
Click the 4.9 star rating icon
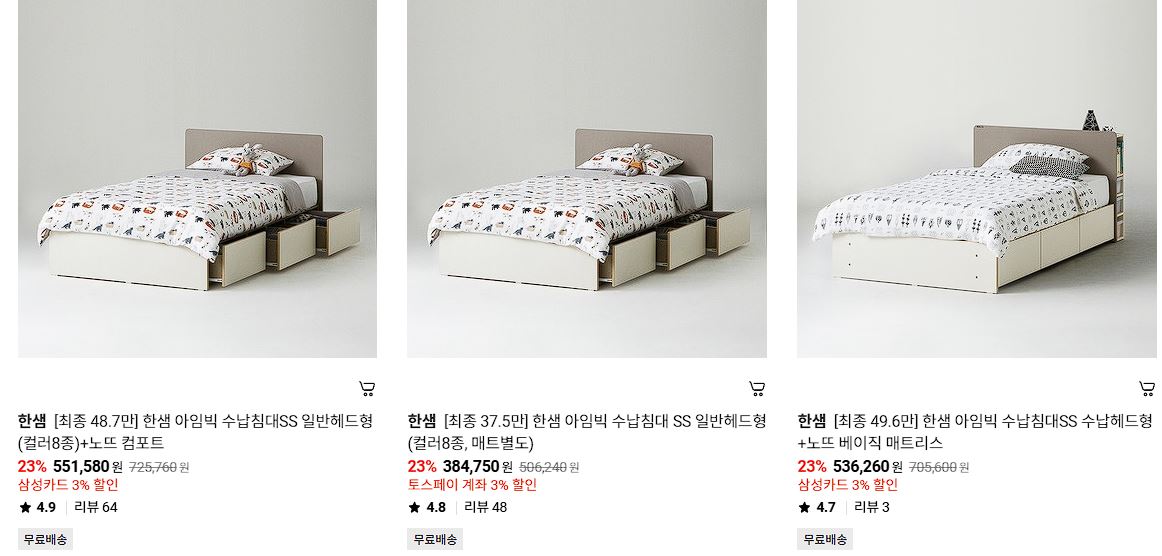point(25,508)
